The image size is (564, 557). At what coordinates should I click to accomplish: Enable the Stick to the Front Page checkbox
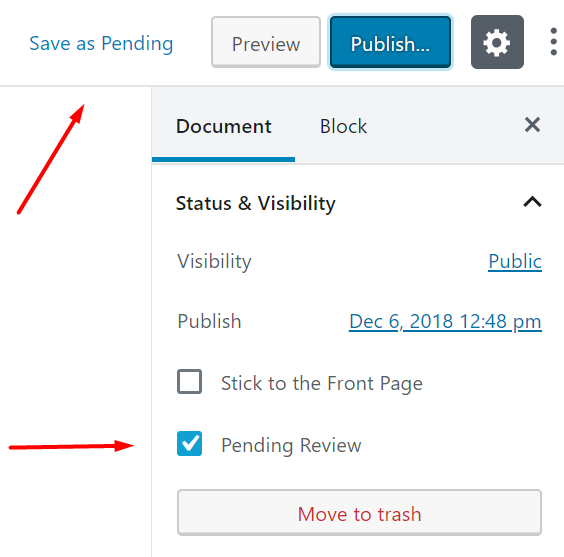coord(189,382)
